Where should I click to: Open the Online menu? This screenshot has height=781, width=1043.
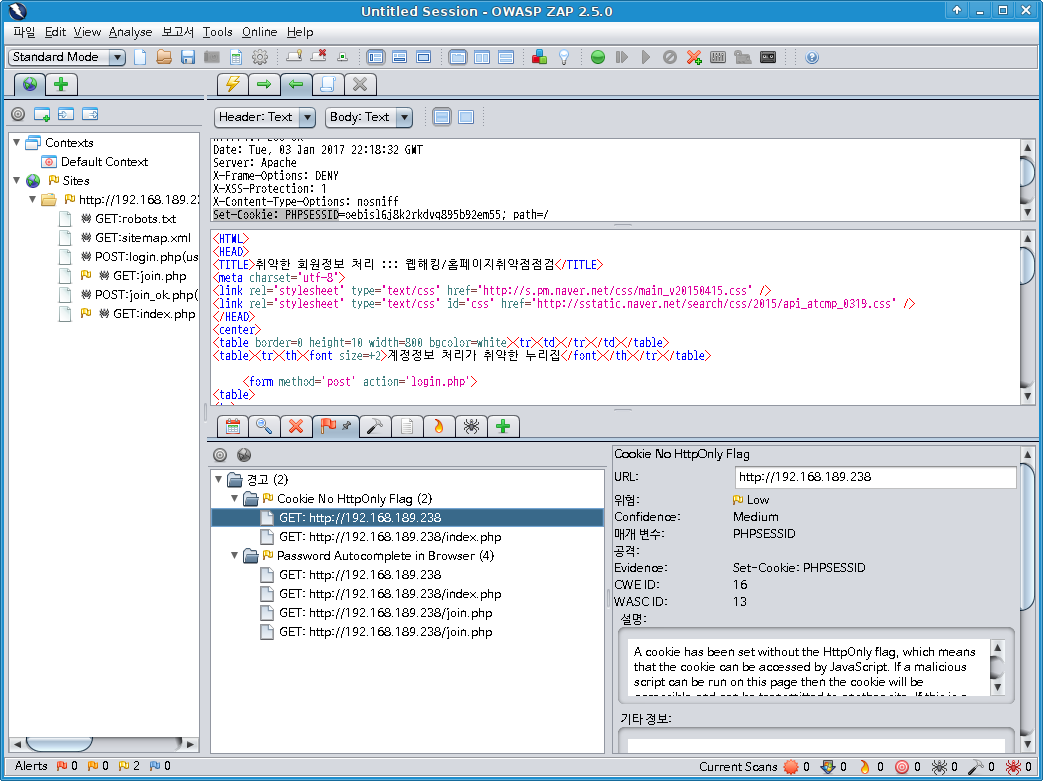pos(259,32)
